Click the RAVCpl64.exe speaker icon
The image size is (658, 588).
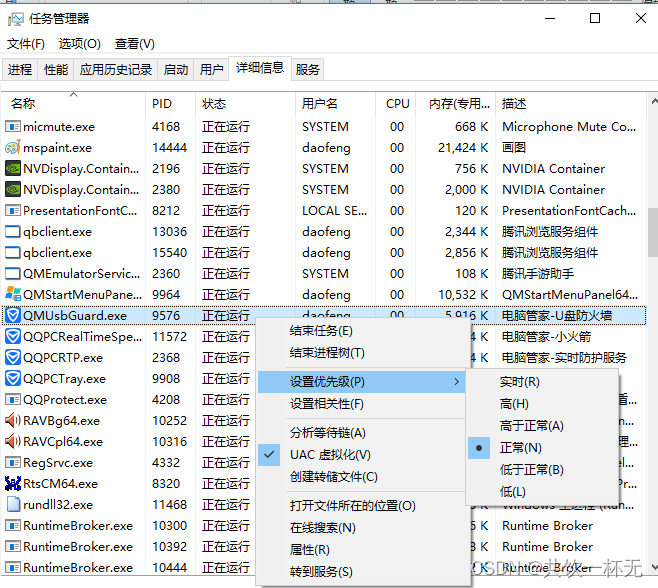tap(13, 441)
